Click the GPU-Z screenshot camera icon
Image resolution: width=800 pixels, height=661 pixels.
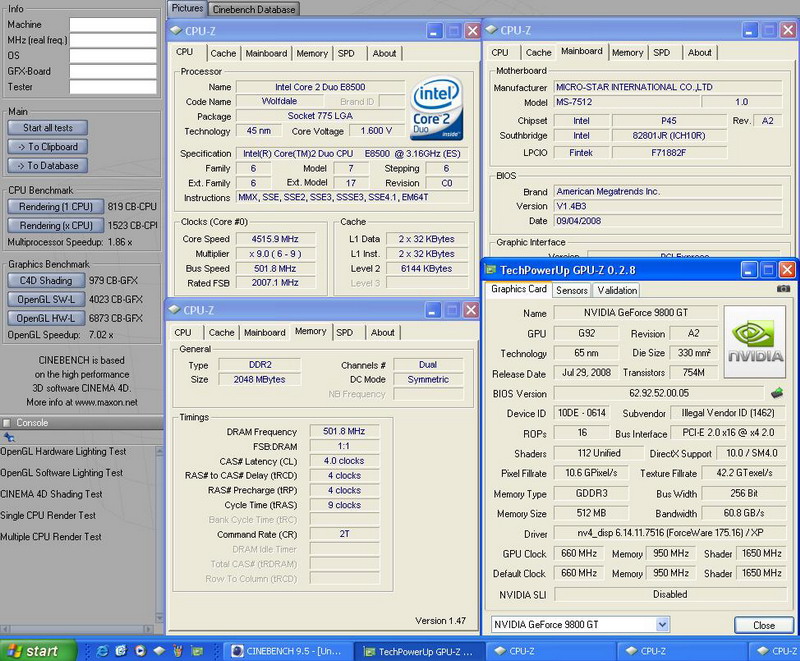[783, 289]
